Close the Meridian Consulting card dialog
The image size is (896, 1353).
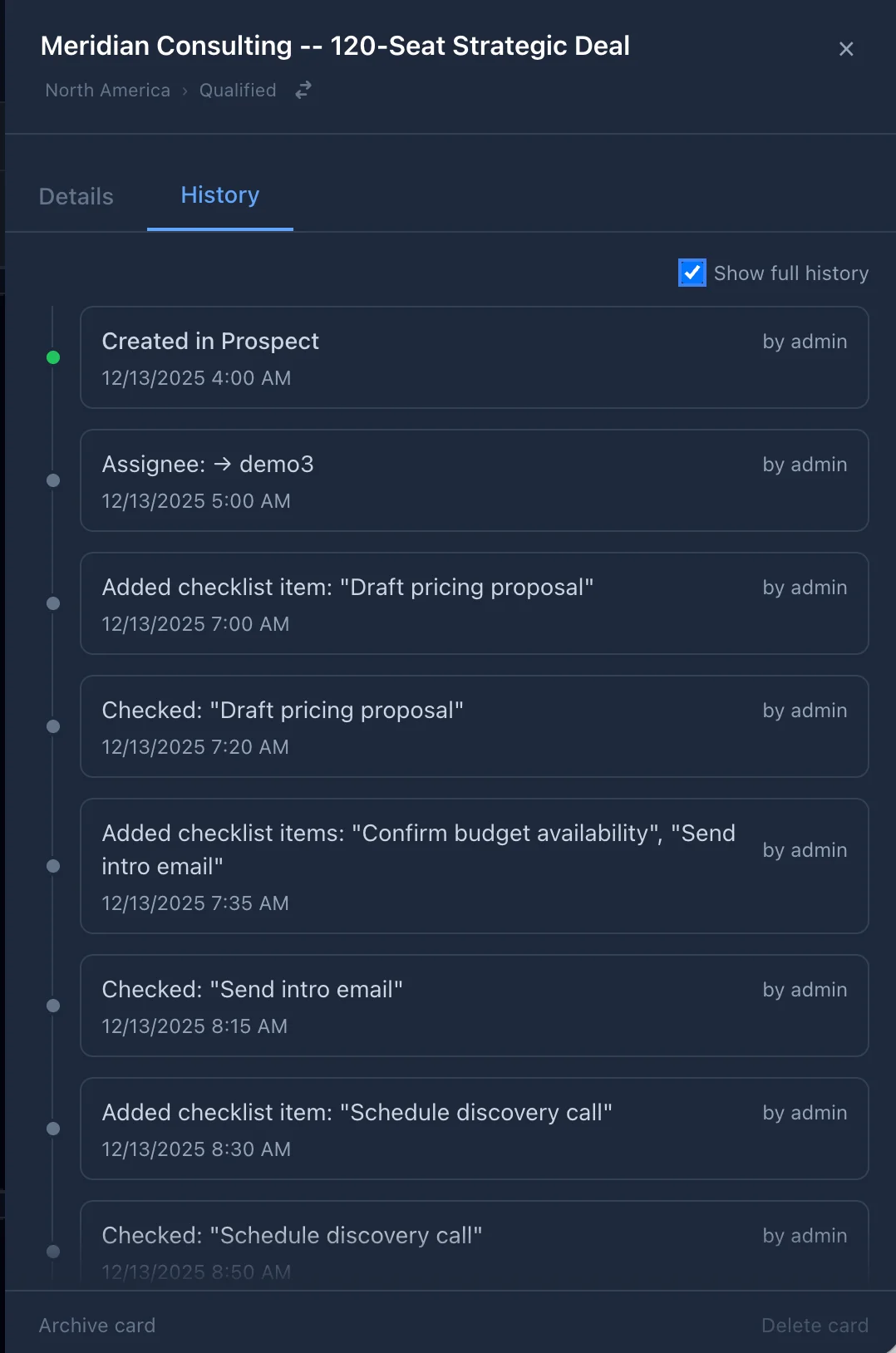pos(846,49)
